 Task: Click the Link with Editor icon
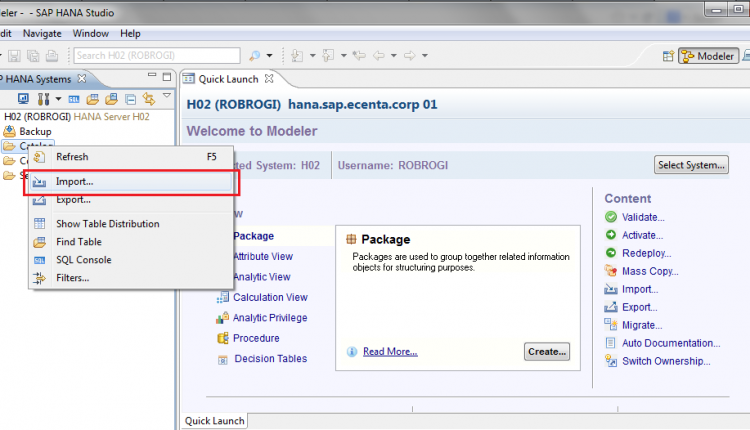[149, 99]
